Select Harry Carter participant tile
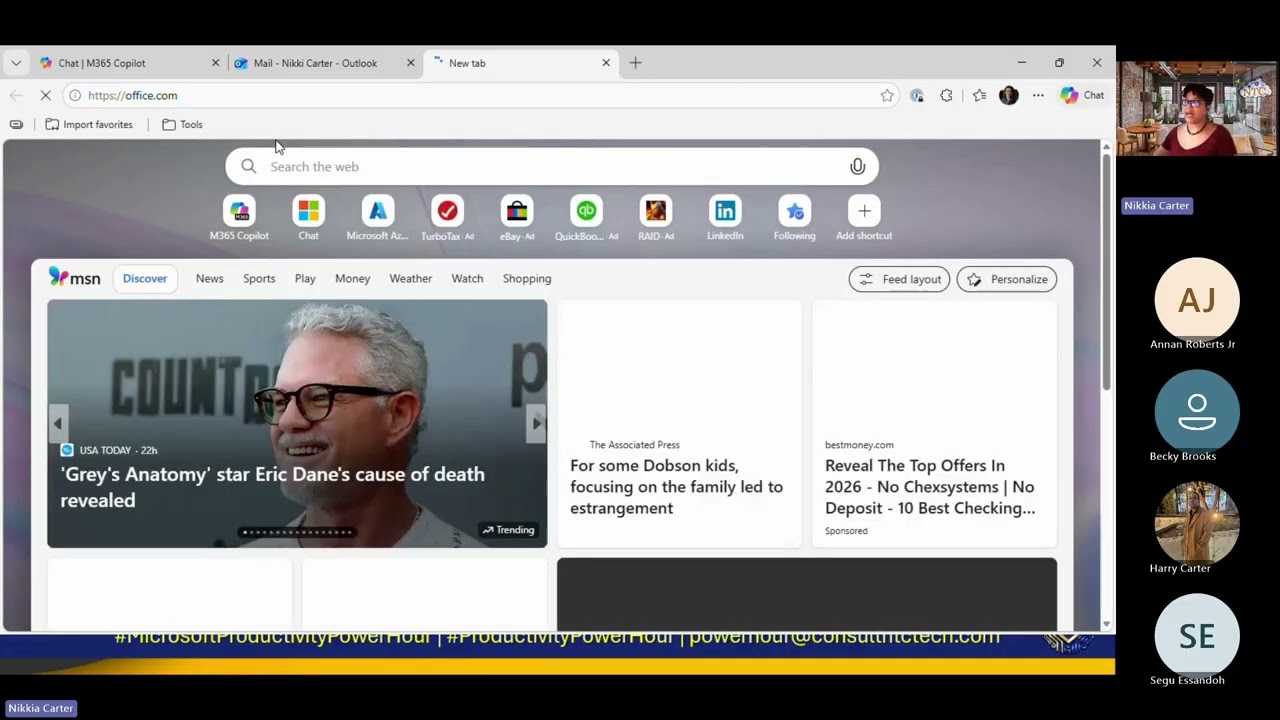The image size is (1280, 720). [1197, 529]
